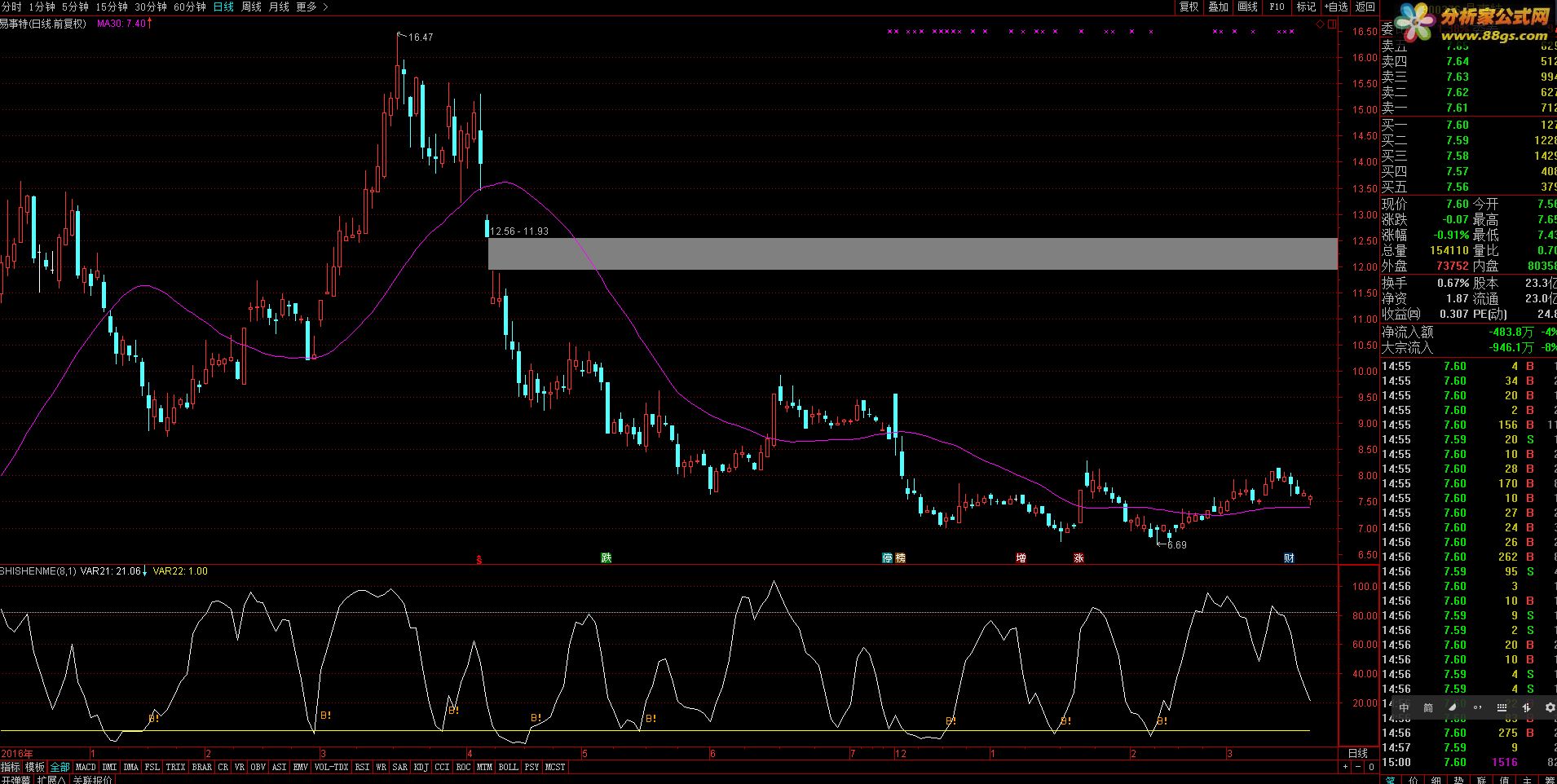Click the '财' event marker under chart
This screenshot has width=1557, height=784.
[x=1289, y=557]
